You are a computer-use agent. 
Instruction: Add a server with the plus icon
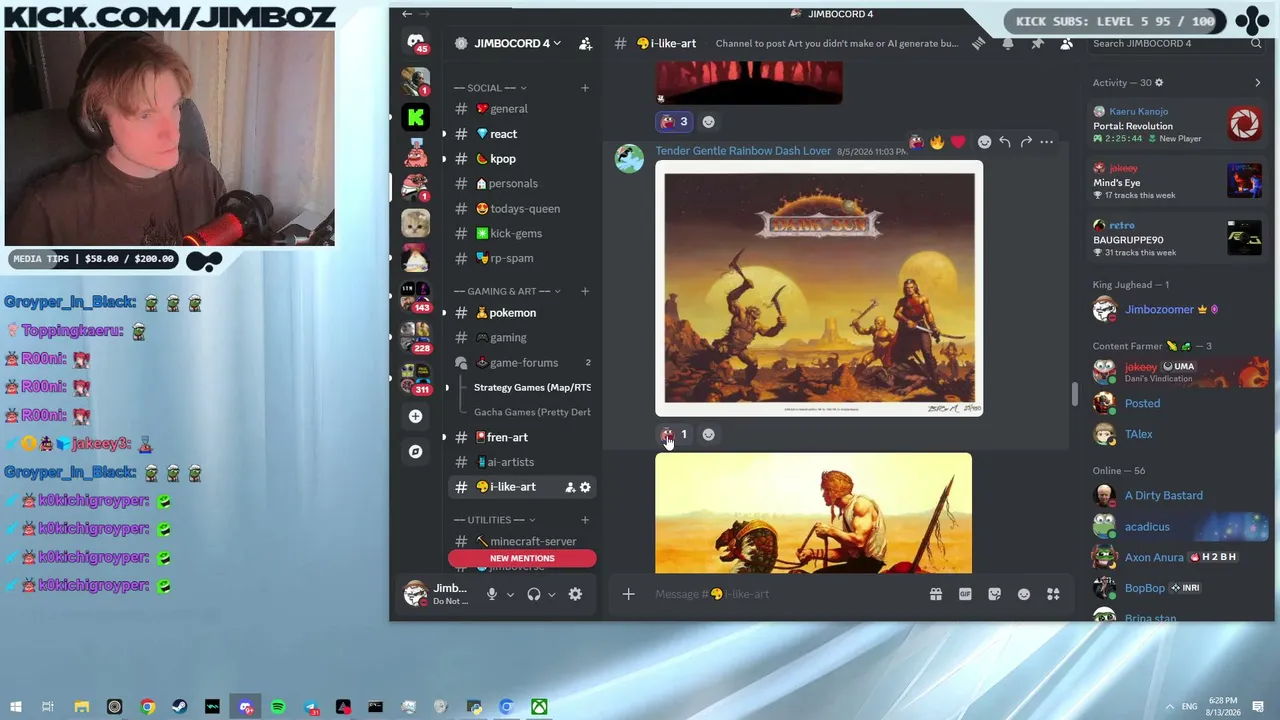416,416
